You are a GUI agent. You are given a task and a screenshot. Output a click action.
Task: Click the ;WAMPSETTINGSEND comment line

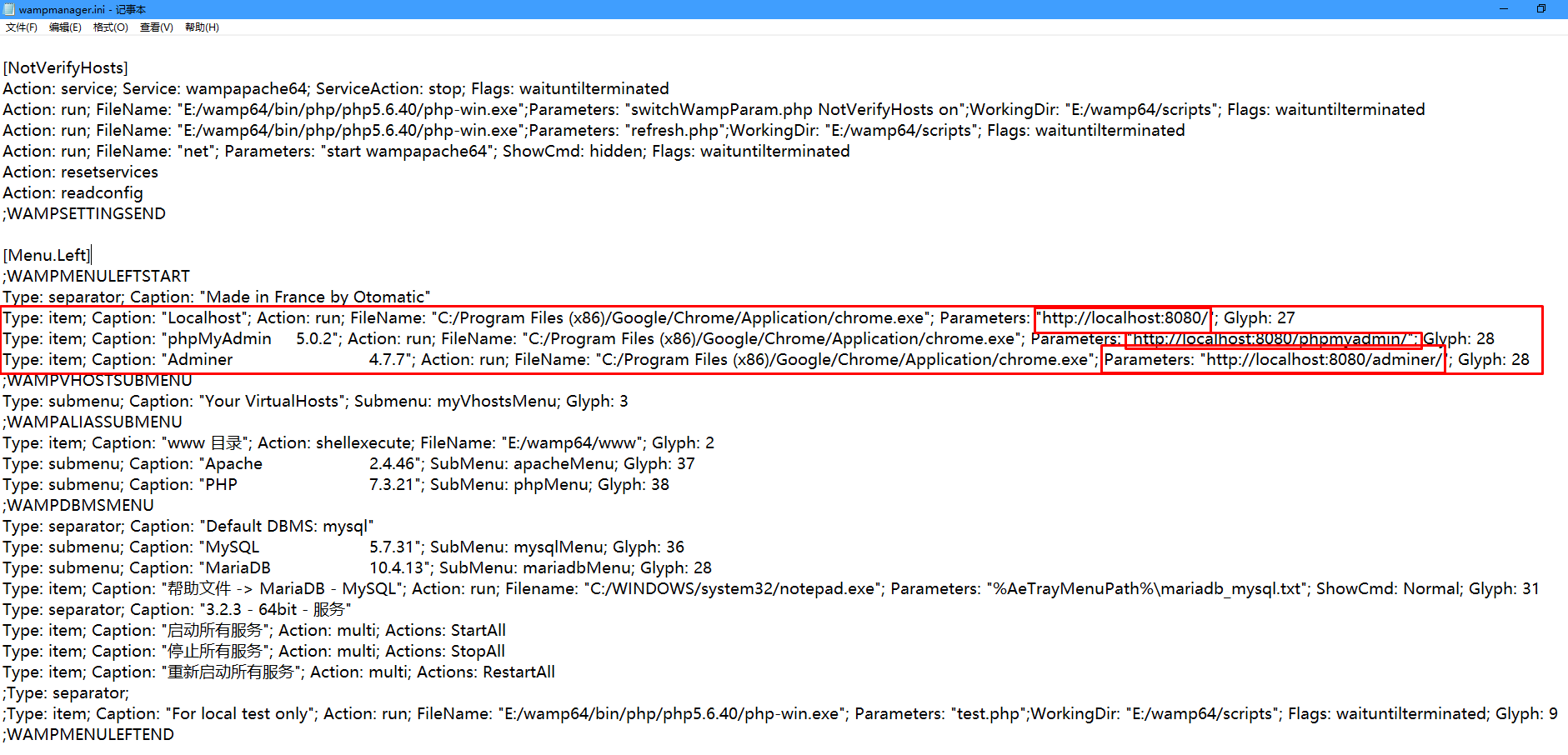(84, 214)
